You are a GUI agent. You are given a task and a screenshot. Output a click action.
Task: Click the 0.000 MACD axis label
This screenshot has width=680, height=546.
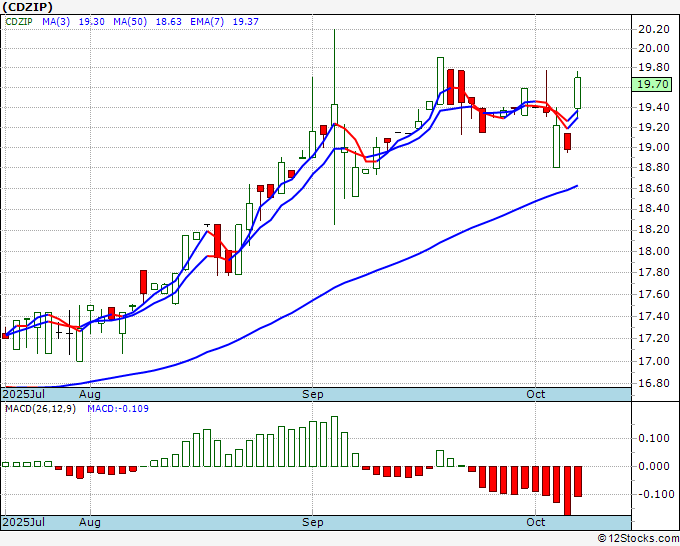point(654,466)
